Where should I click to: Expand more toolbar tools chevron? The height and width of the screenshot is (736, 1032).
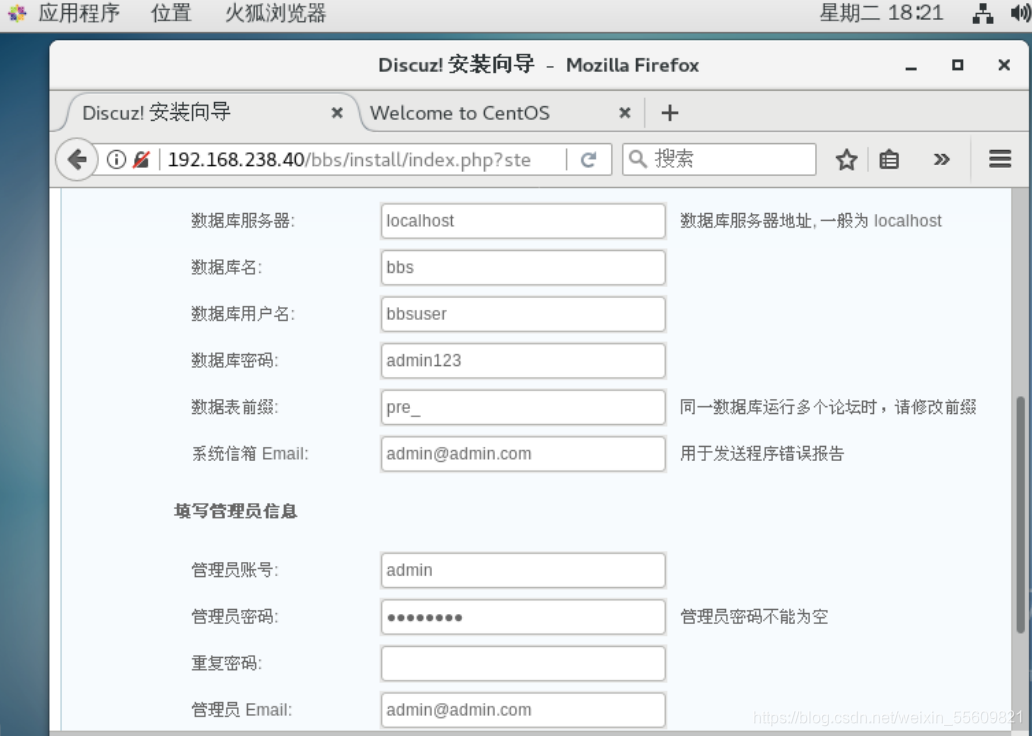[x=942, y=159]
